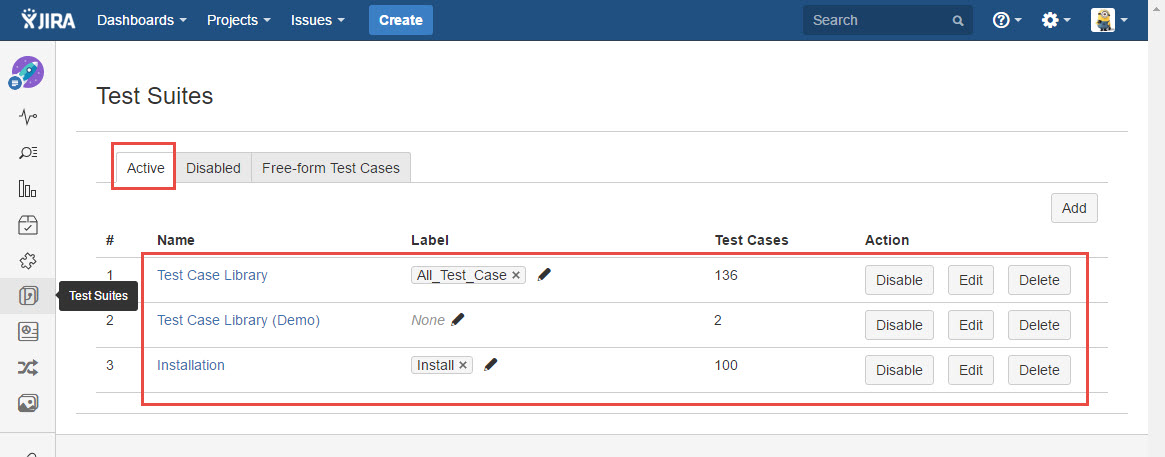Screen dimensions: 1165x457
Task: Open the Test Case Library (Demo) link
Action: coord(238,320)
